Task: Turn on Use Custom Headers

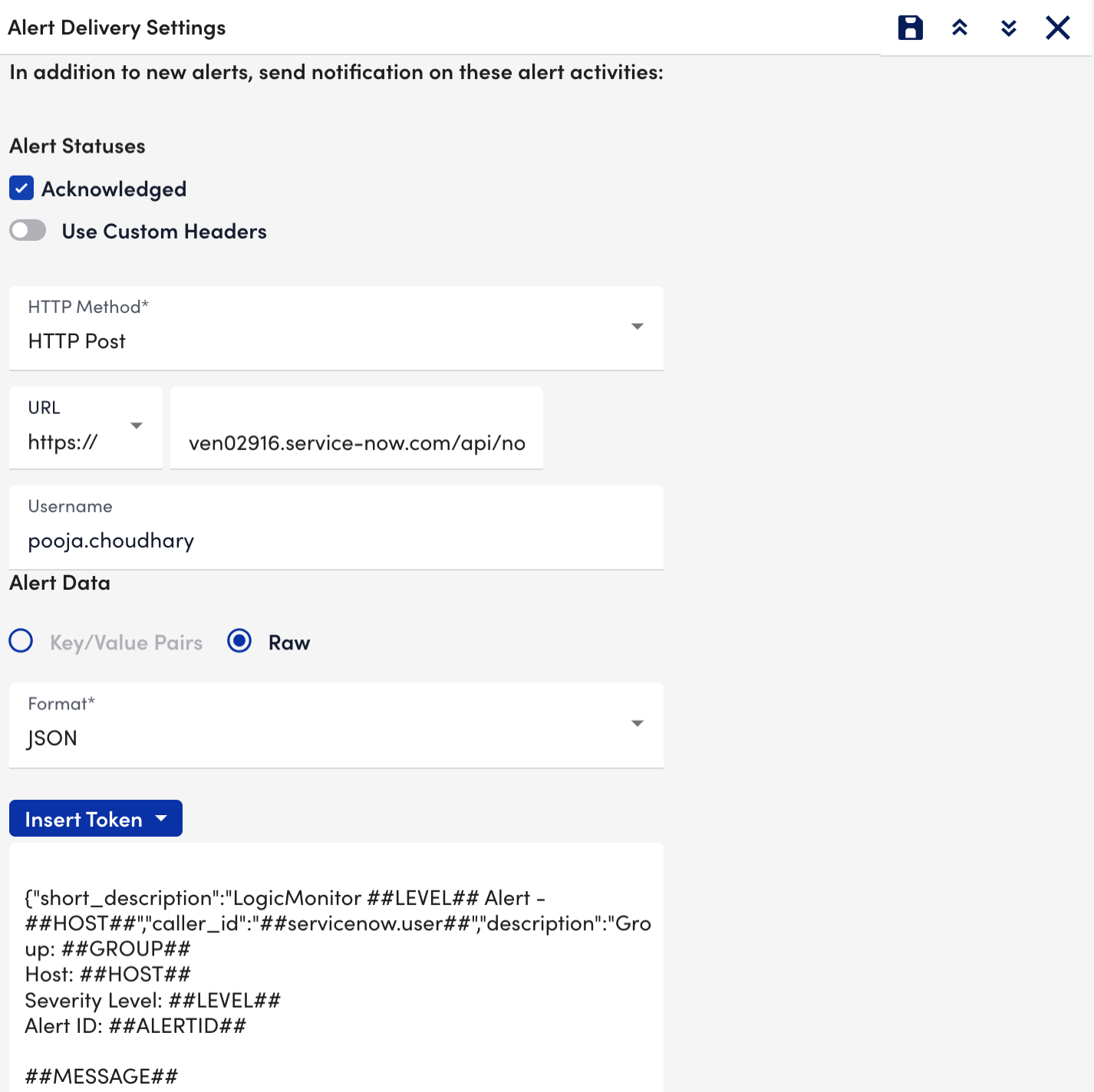Action: click(x=28, y=230)
